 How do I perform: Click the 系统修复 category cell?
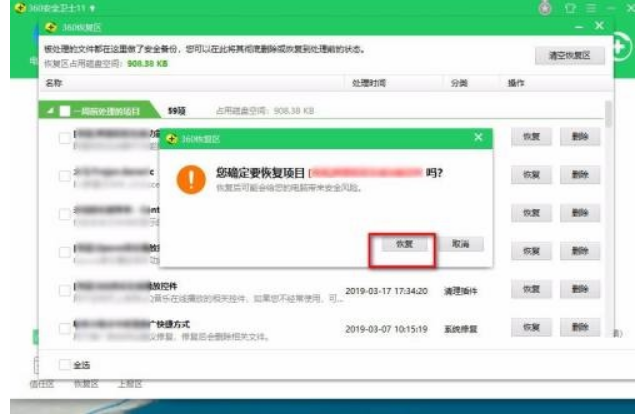click(x=461, y=329)
